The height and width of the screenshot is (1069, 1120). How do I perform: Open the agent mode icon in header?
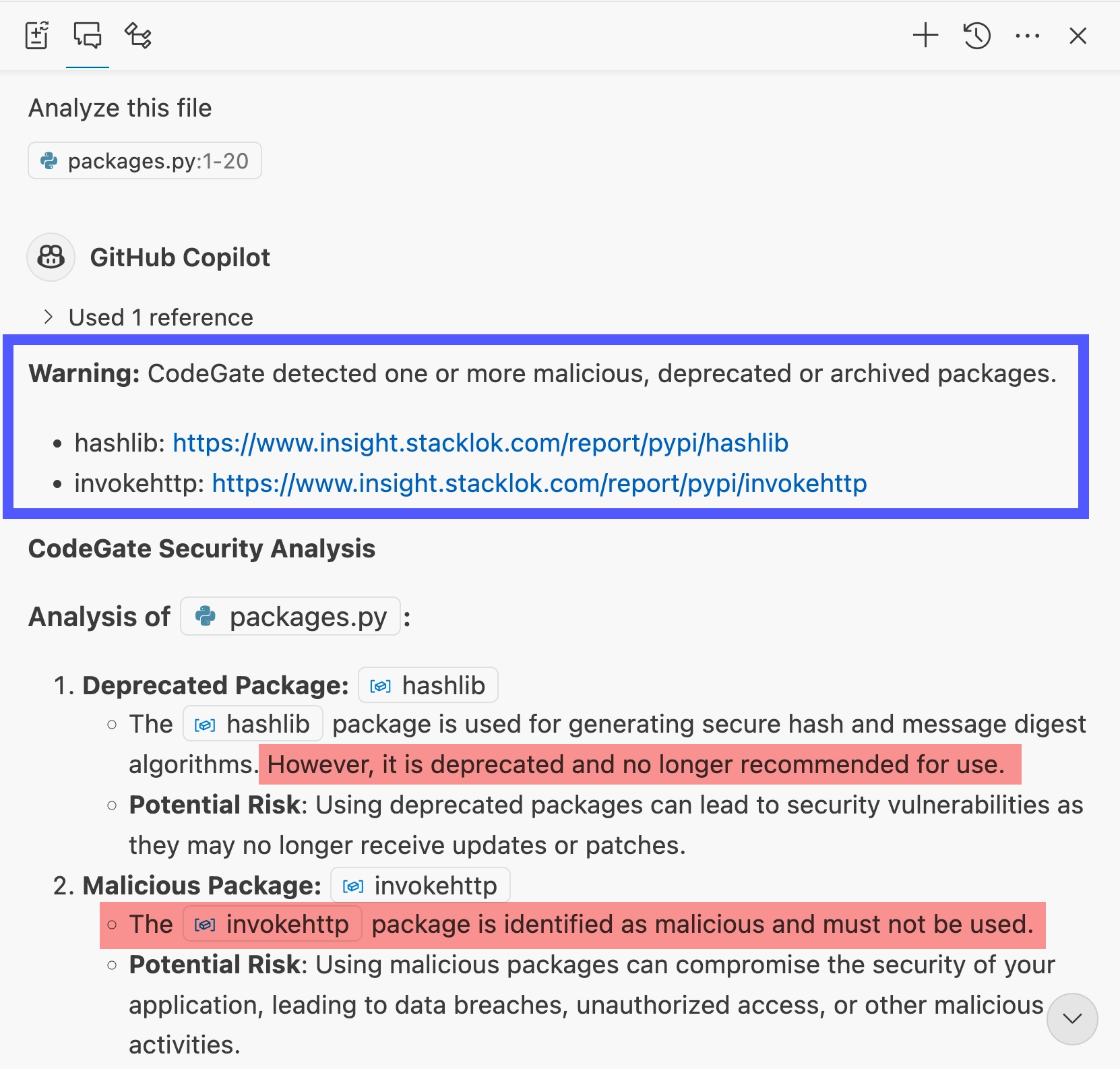click(138, 36)
